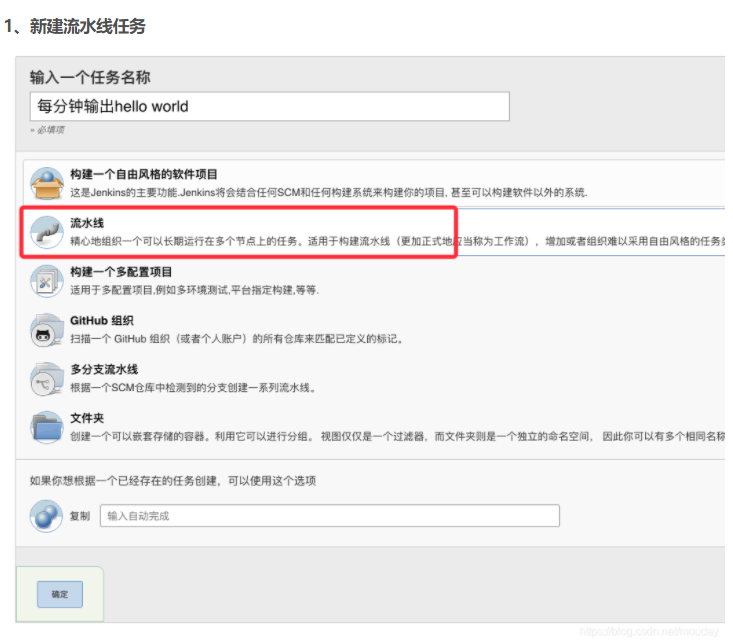Select 构建一个多配置项目 title
733x643 pixels.
121,272
